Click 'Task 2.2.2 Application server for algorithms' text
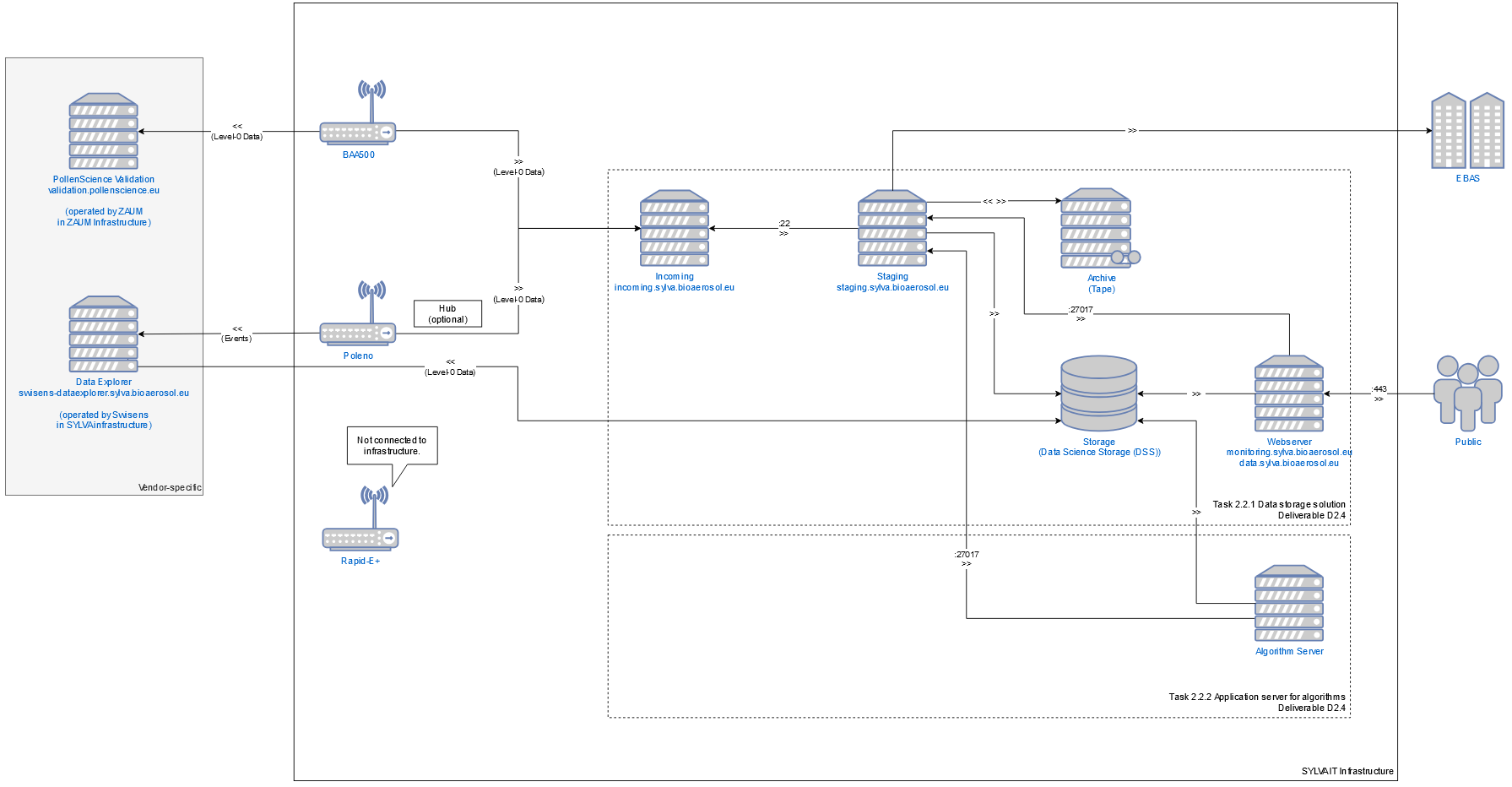This screenshot has height=787, width=1512. pos(1257,697)
